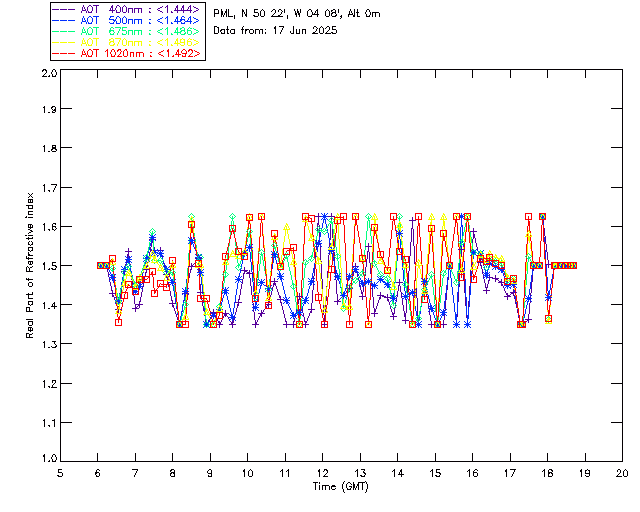Click the 'Data from: 17 Jun 2025' text
This screenshot has width=640, height=512.
275,30
